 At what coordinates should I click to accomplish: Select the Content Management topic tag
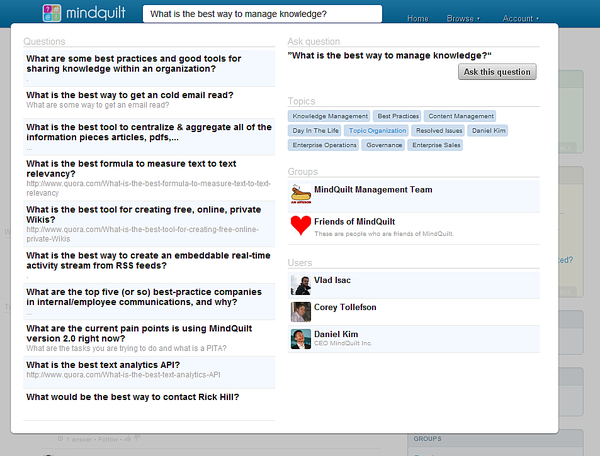pyautogui.click(x=460, y=116)
